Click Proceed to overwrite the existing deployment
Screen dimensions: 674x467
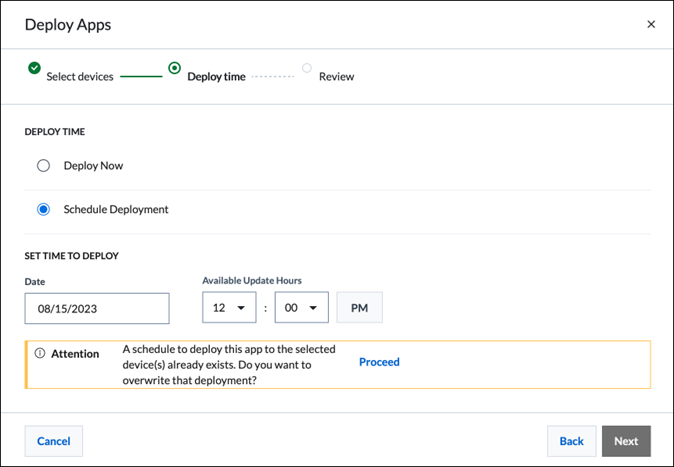coord(379,362)
